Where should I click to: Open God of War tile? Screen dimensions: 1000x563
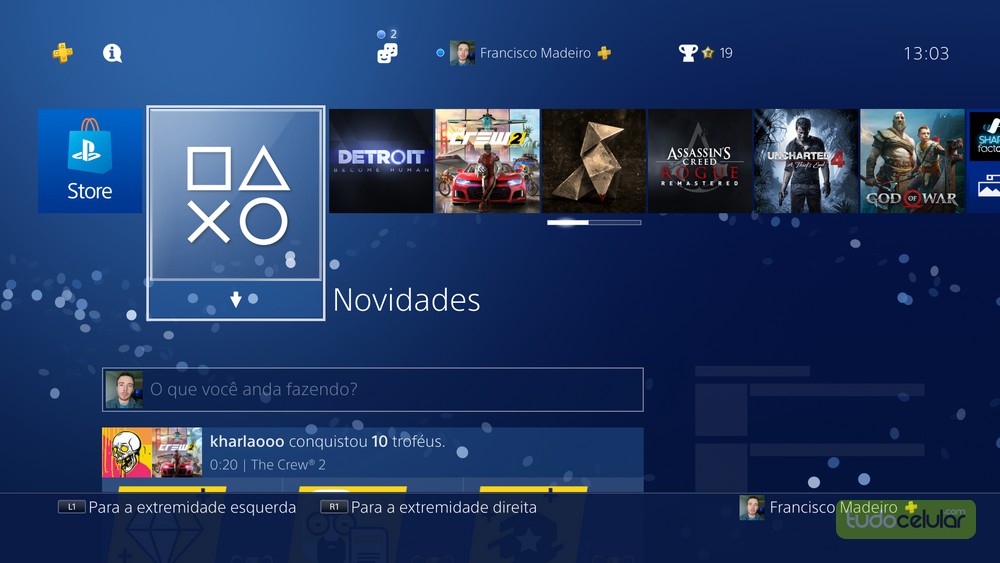pyautogui.click(x=912, y=161)
